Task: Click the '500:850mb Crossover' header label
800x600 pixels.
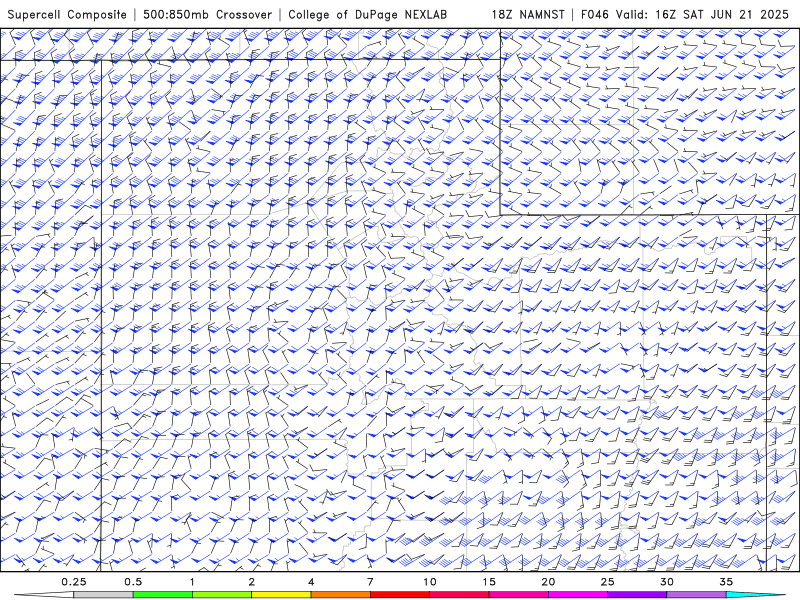Action: pyautogui.click(x=207, y=14)
